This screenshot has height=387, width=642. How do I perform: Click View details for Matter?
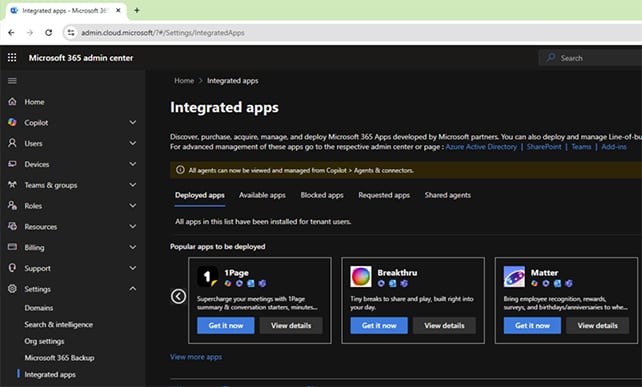[597, 326]
